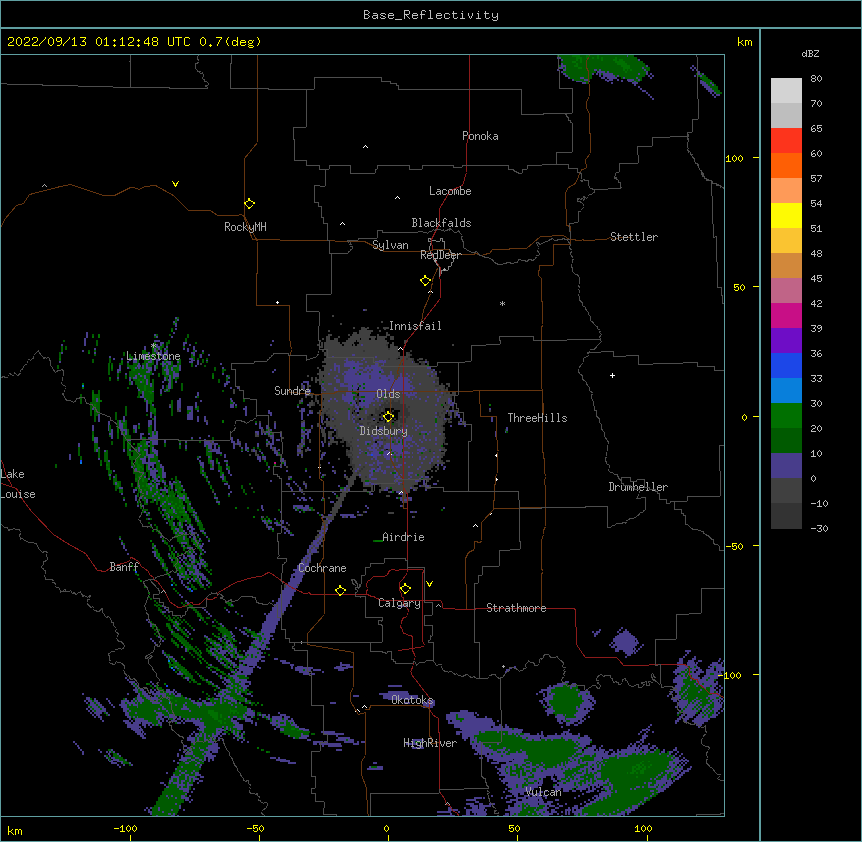The height and width of the screenshot is (842, 862).
Task: Click the Strathmore label
Action: tap(516, 608)
